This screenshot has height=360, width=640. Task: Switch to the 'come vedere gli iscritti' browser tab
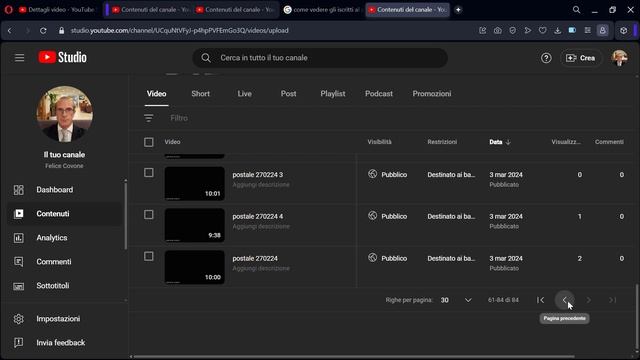[x=322, y=10]
